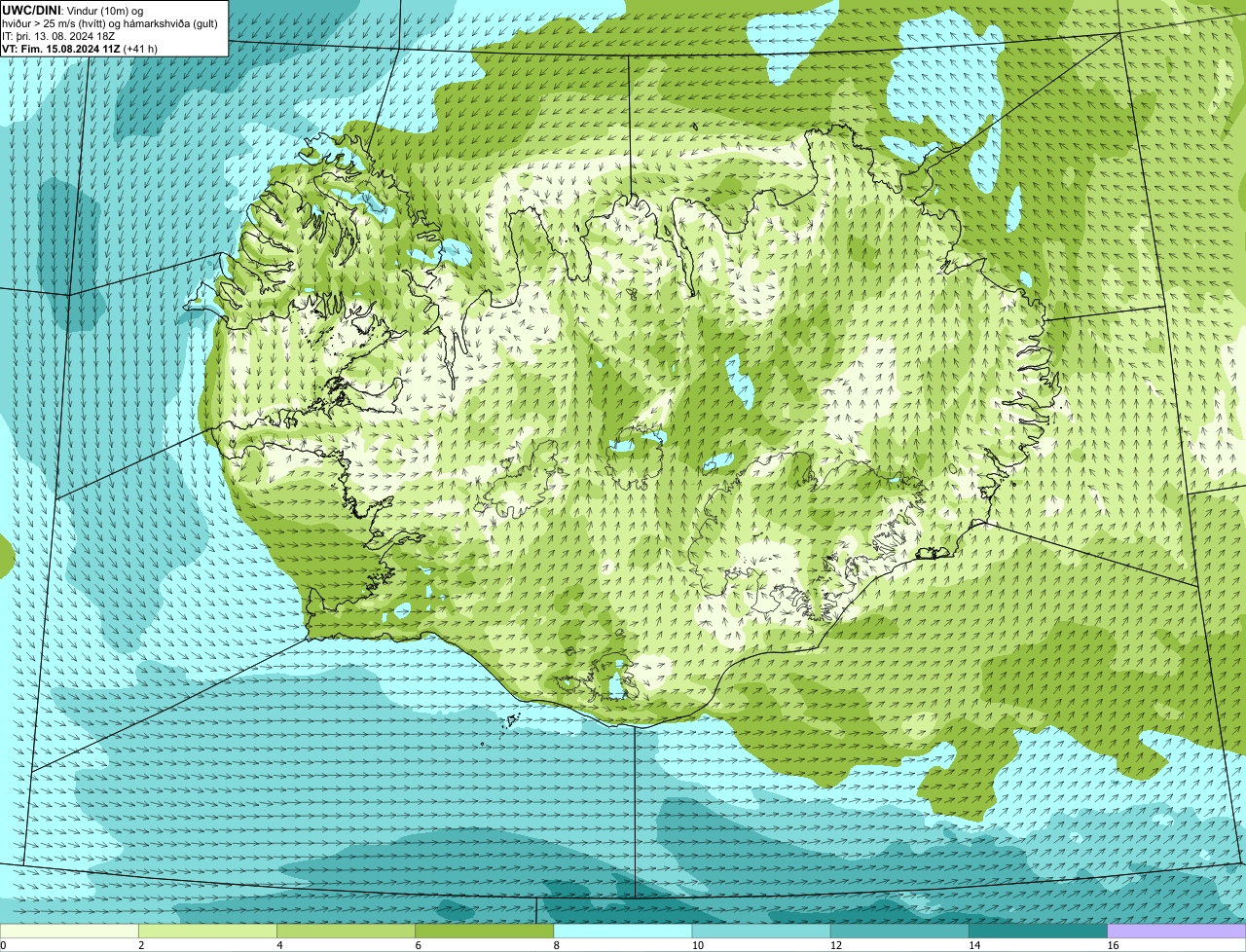Click the "2" tick label on the color scale

141,945
